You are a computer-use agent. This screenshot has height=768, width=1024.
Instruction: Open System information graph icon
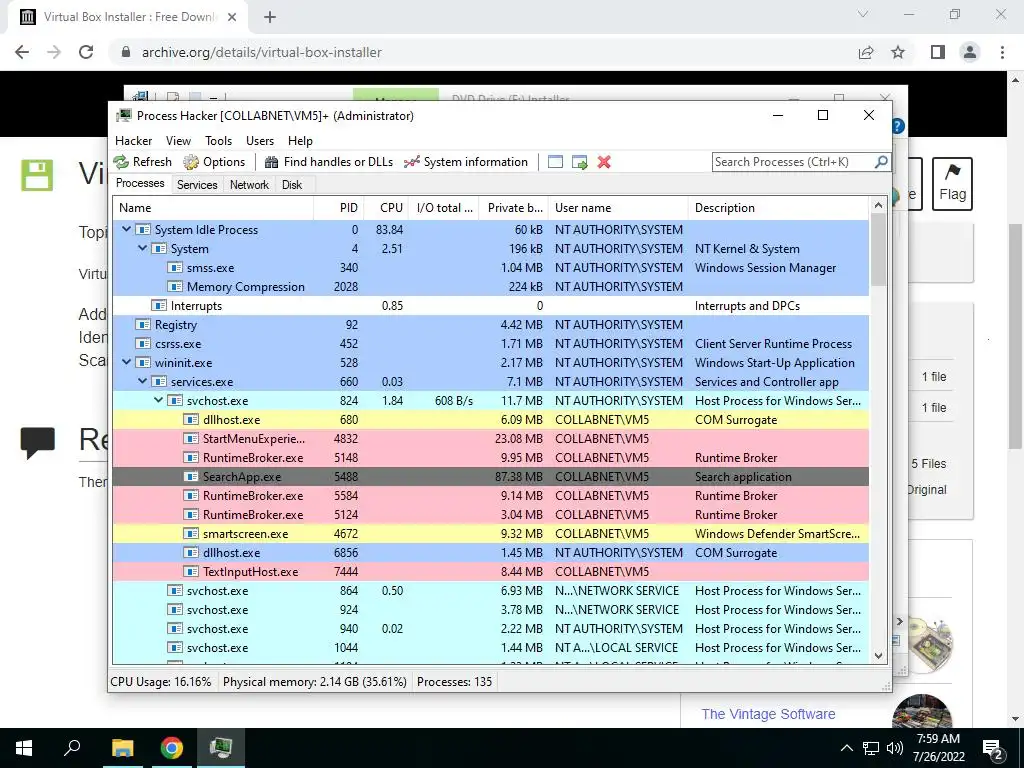point(411,162)
